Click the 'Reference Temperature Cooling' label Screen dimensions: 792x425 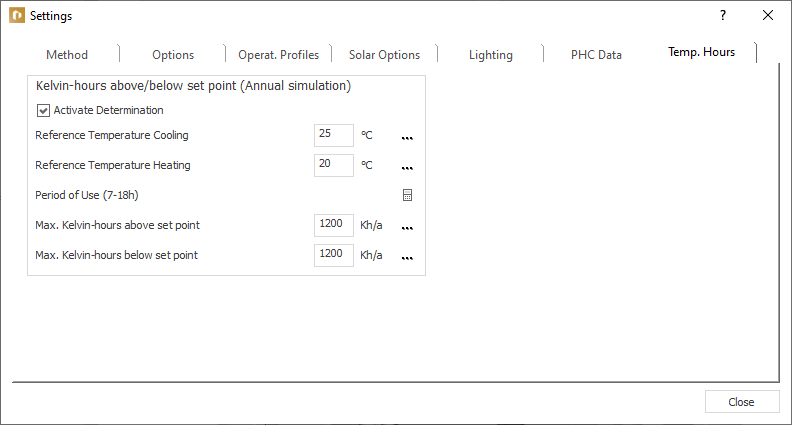(x=112, y=135)
